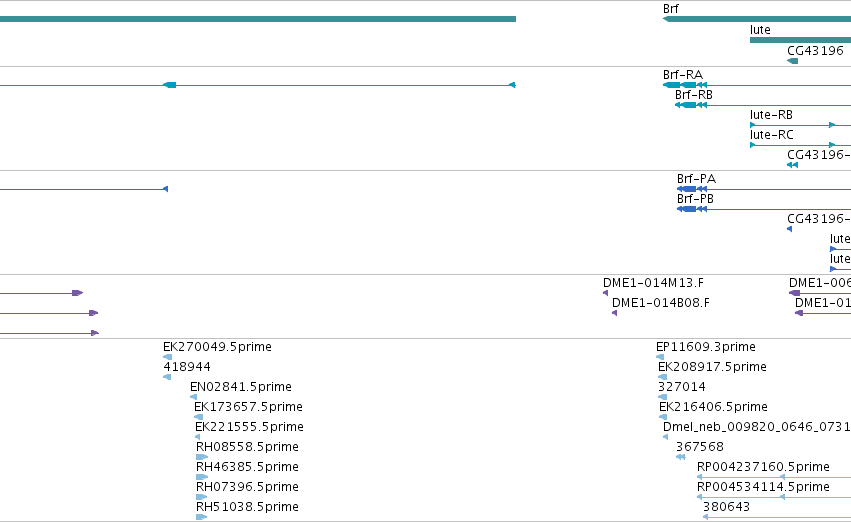Select the RH51038.5prime arrow glyph
Image resolution: width=851 pixels, height=522 pixels.
click(201, 517)
